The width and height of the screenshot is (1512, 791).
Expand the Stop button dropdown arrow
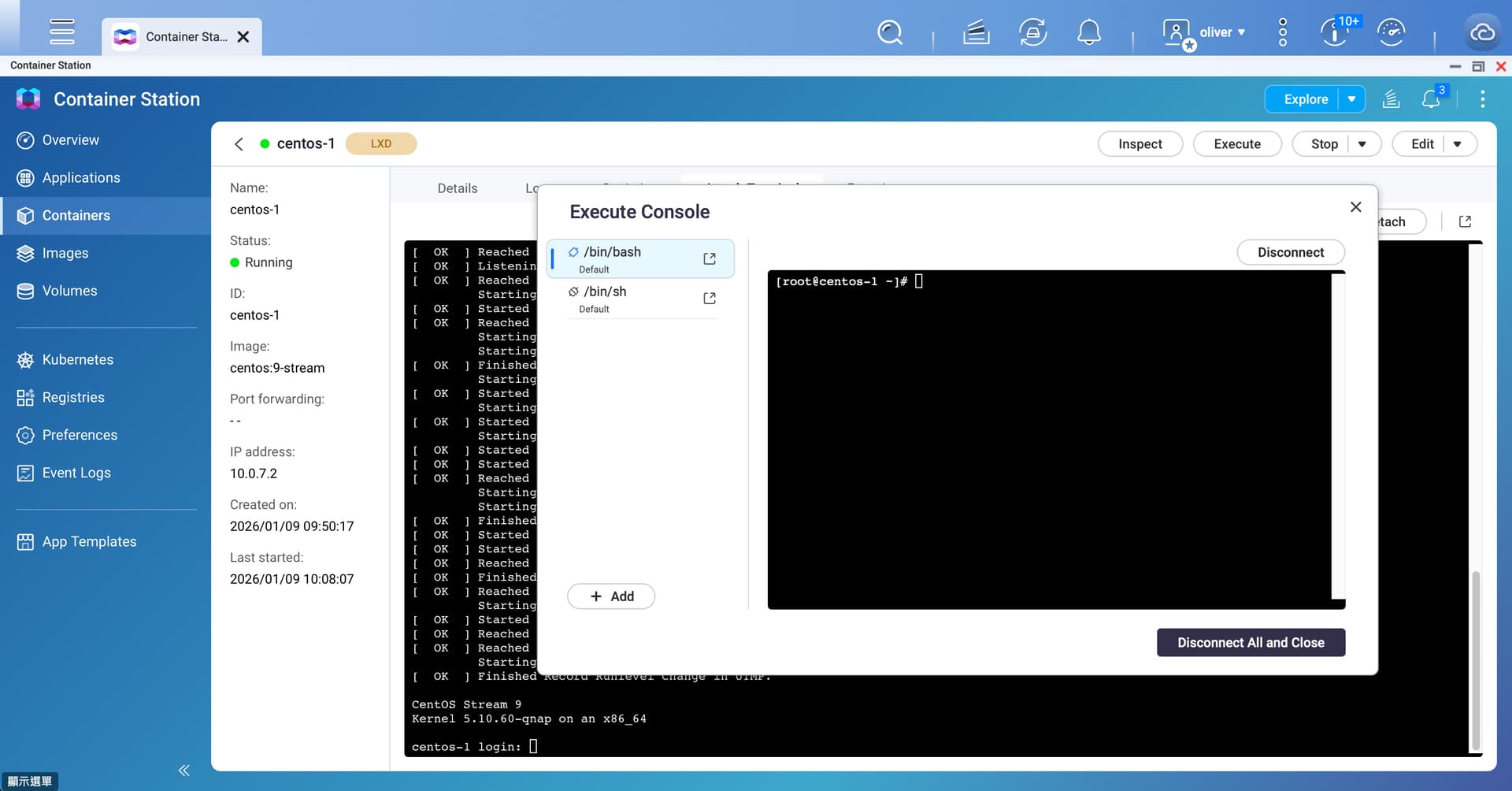(x=1362, y=144)
